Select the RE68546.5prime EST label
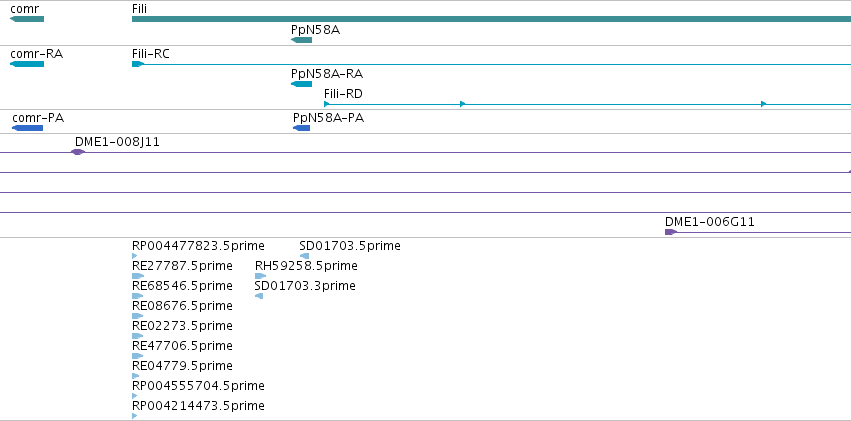This screenshot has height=421, width=851. [182, 286]
